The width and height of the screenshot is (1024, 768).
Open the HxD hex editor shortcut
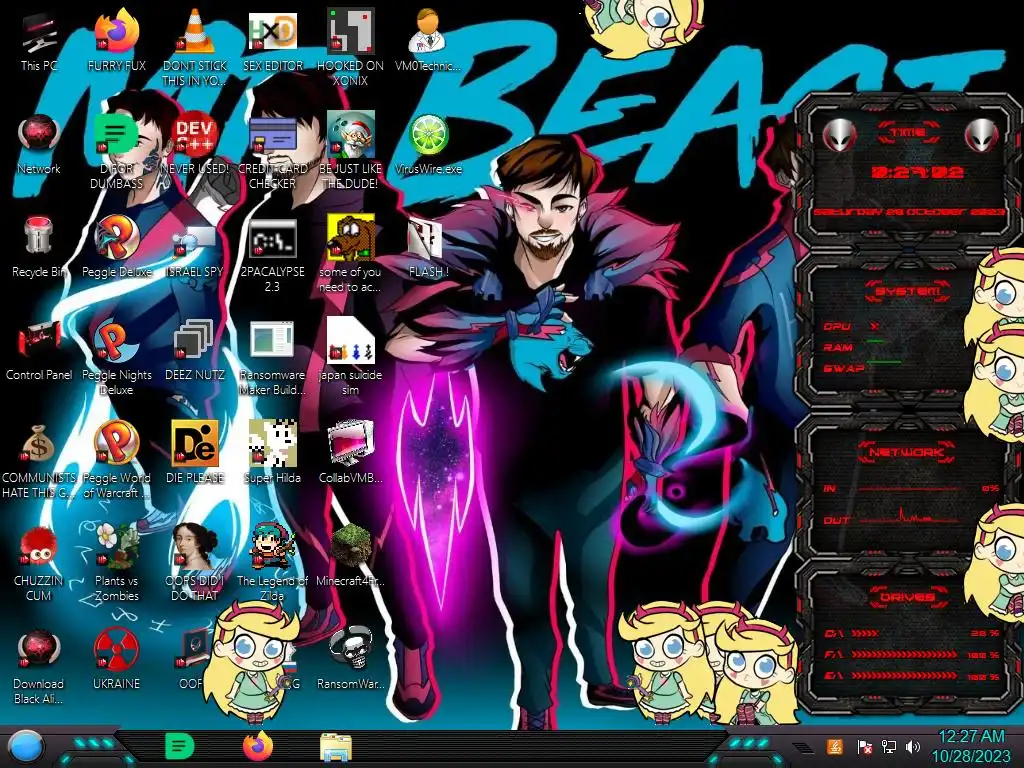click(x=273, y=39)
